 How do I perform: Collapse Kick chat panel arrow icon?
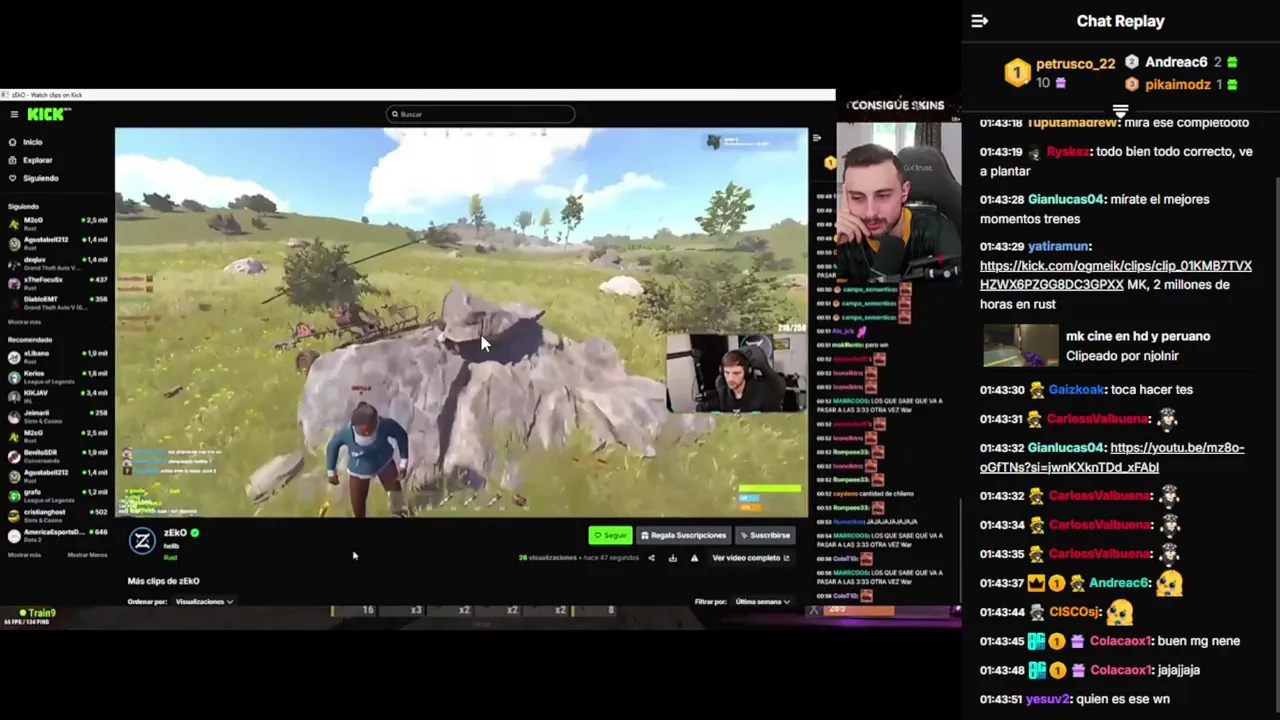817,138
